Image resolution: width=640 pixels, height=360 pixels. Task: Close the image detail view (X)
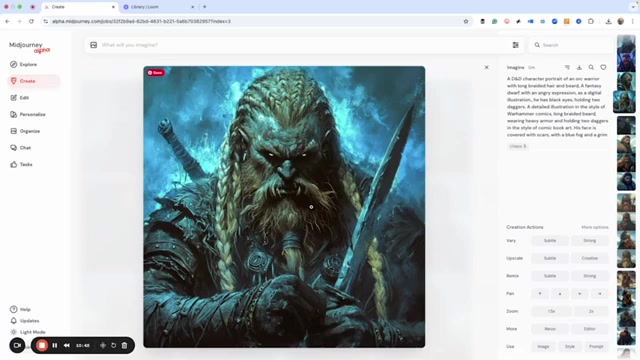487,67
